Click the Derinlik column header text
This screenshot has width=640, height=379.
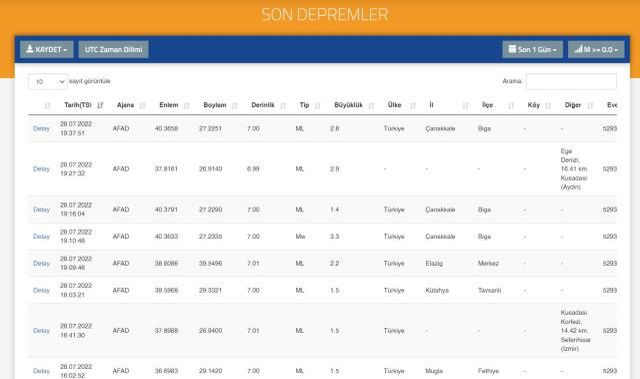point(263,105)
